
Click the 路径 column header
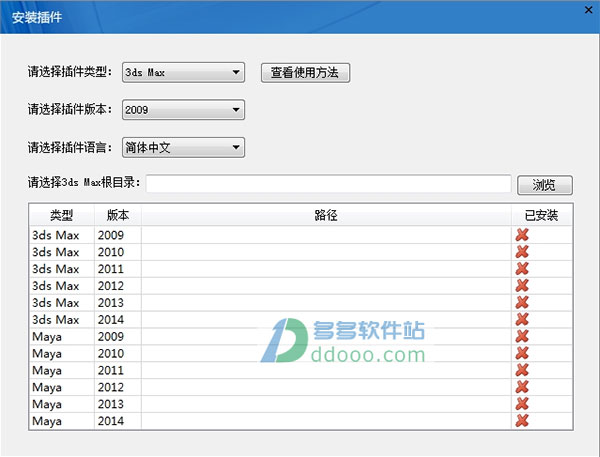click(x=326, y=215)
